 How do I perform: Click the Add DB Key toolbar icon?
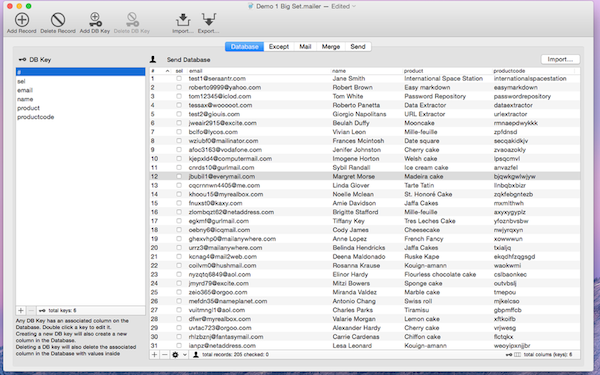click(95, 20)
